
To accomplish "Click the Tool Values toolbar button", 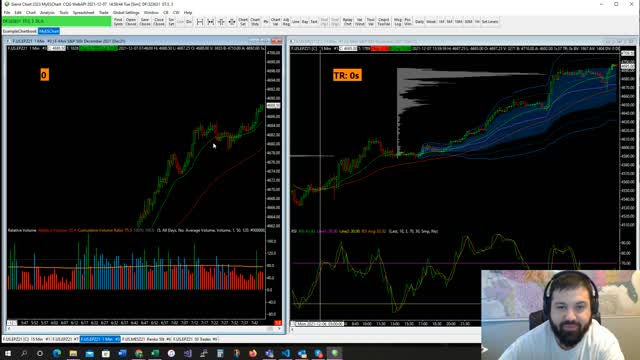I will [x=371, y=22].
